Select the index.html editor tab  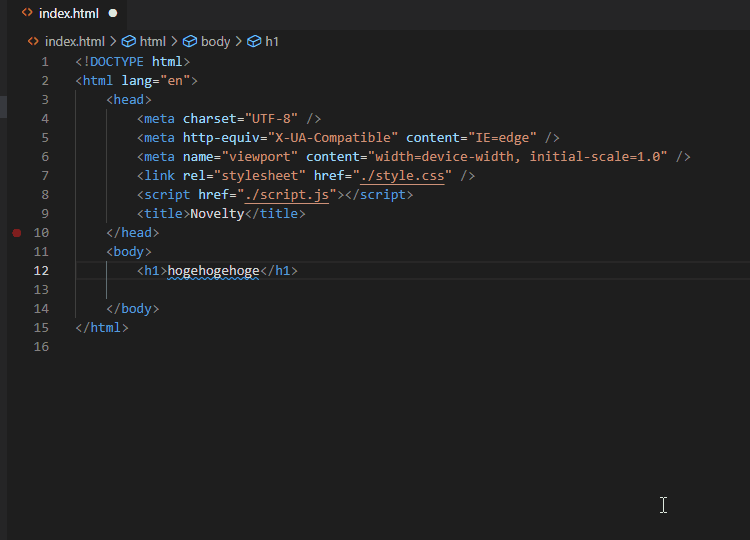click(x=69, y=13)
